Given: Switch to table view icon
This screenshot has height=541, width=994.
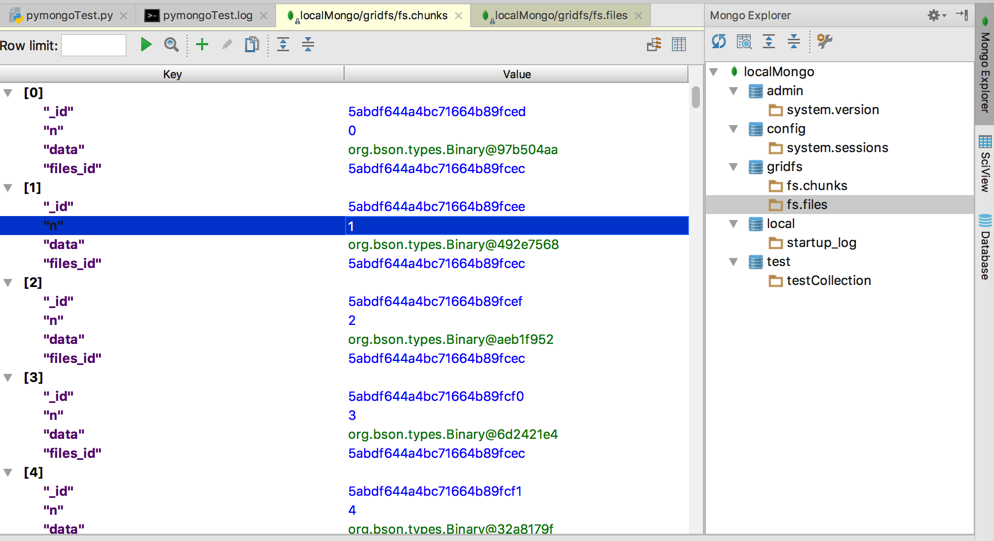Looking at the screenshot, I should click(x=679, y=44).
